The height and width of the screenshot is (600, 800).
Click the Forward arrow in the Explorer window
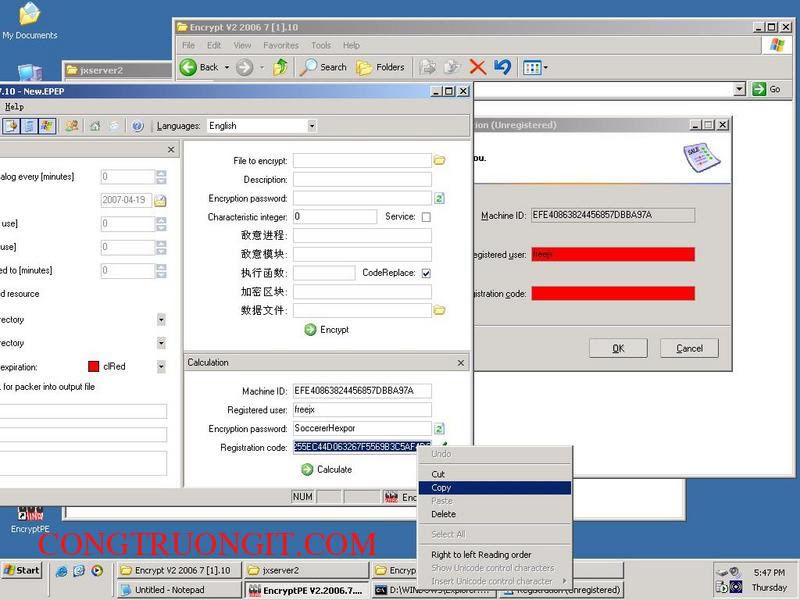[x=244, y=67]
